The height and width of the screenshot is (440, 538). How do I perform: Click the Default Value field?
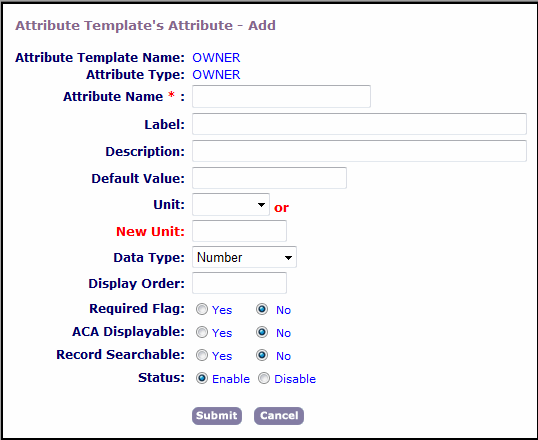(269, 178)
